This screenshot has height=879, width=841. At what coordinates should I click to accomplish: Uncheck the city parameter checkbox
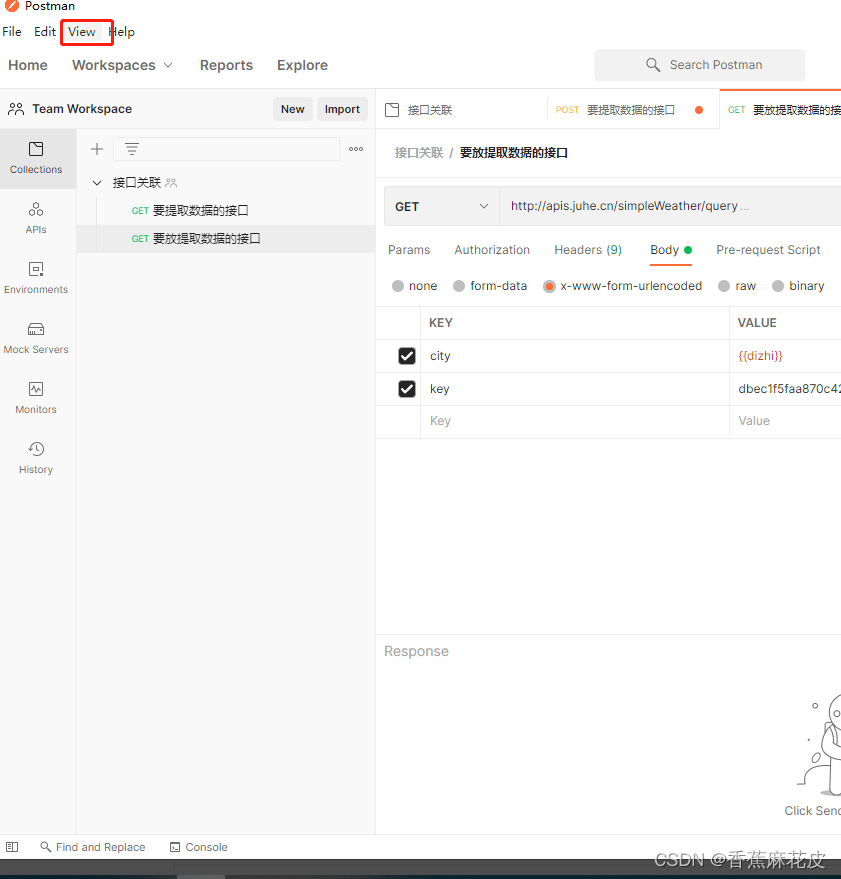[407, 356]
